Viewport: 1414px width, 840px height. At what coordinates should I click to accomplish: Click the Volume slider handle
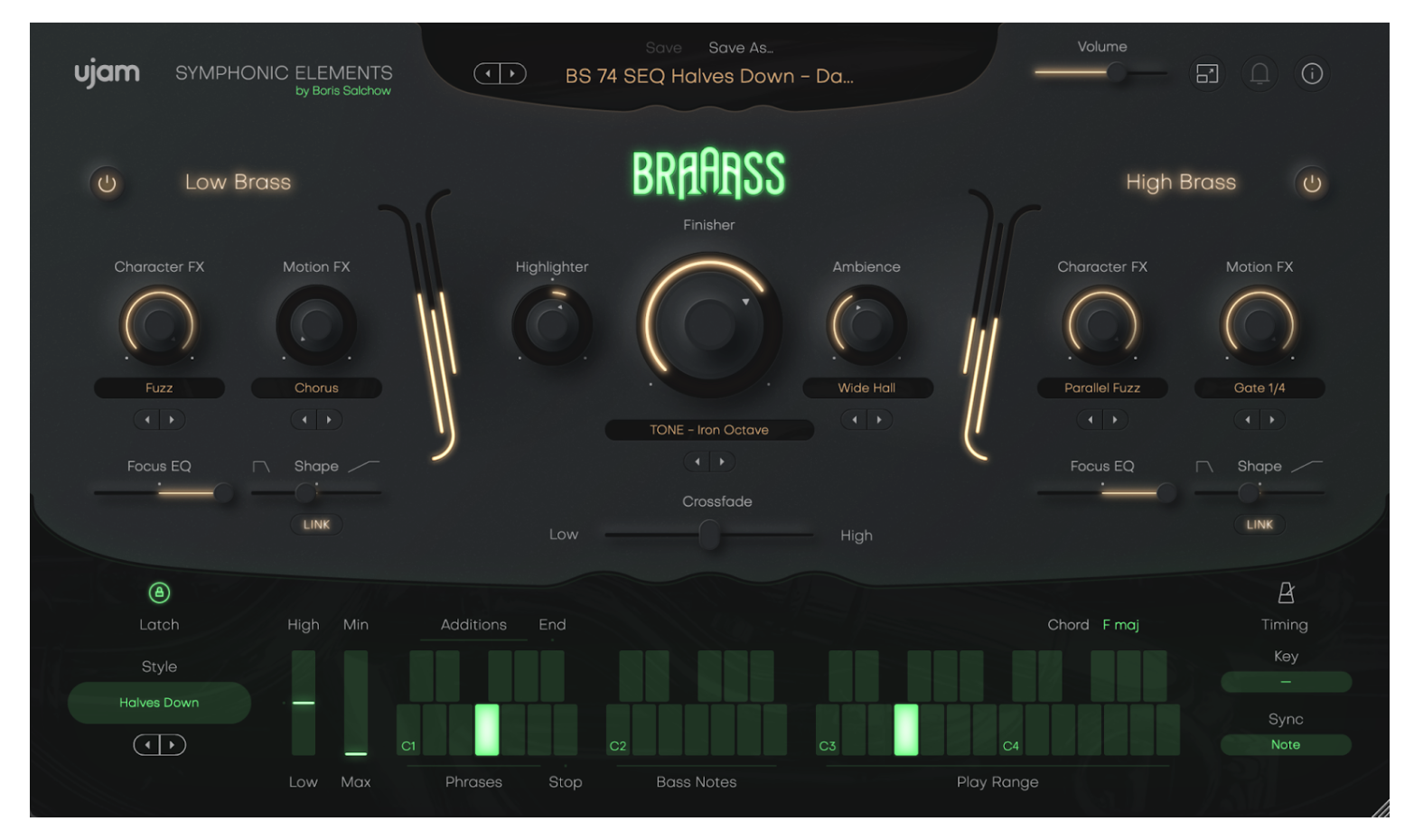1117,73
